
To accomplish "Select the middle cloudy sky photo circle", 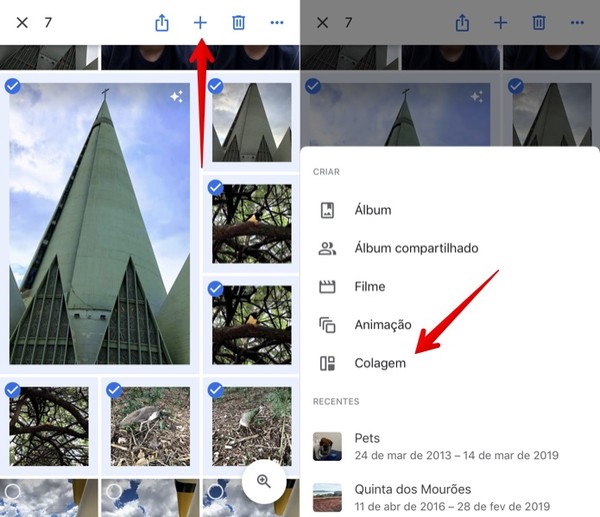I will coord(114,491).
